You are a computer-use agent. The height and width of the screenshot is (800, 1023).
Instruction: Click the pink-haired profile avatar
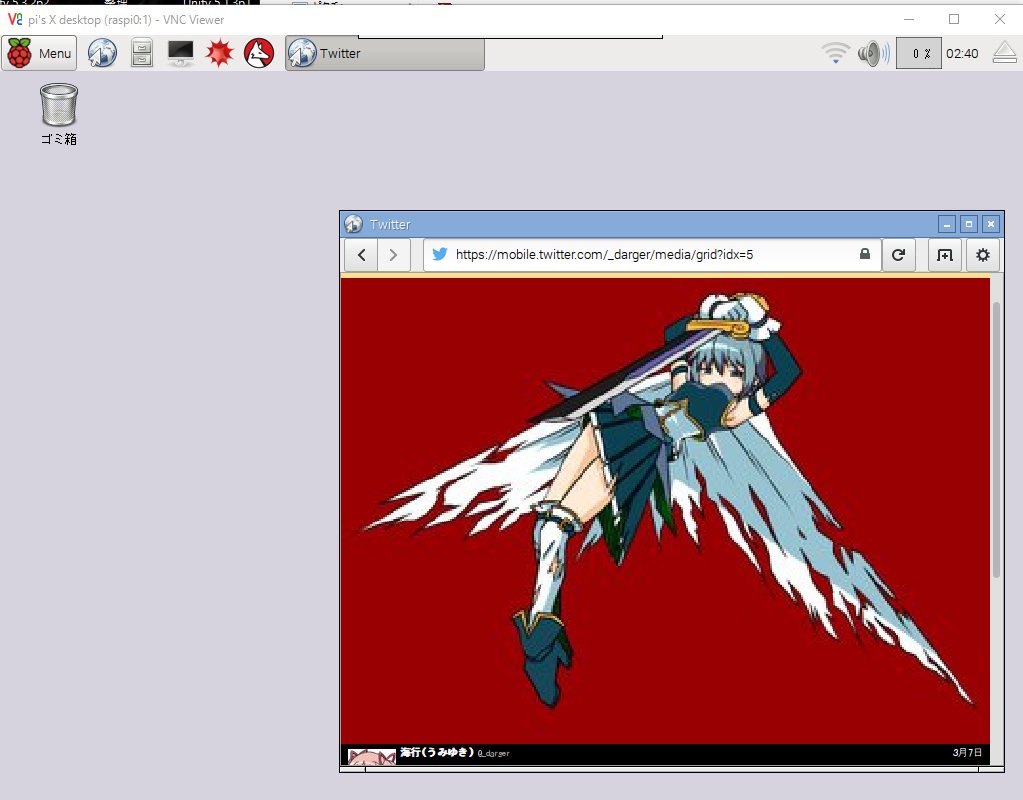pos(372,756)
